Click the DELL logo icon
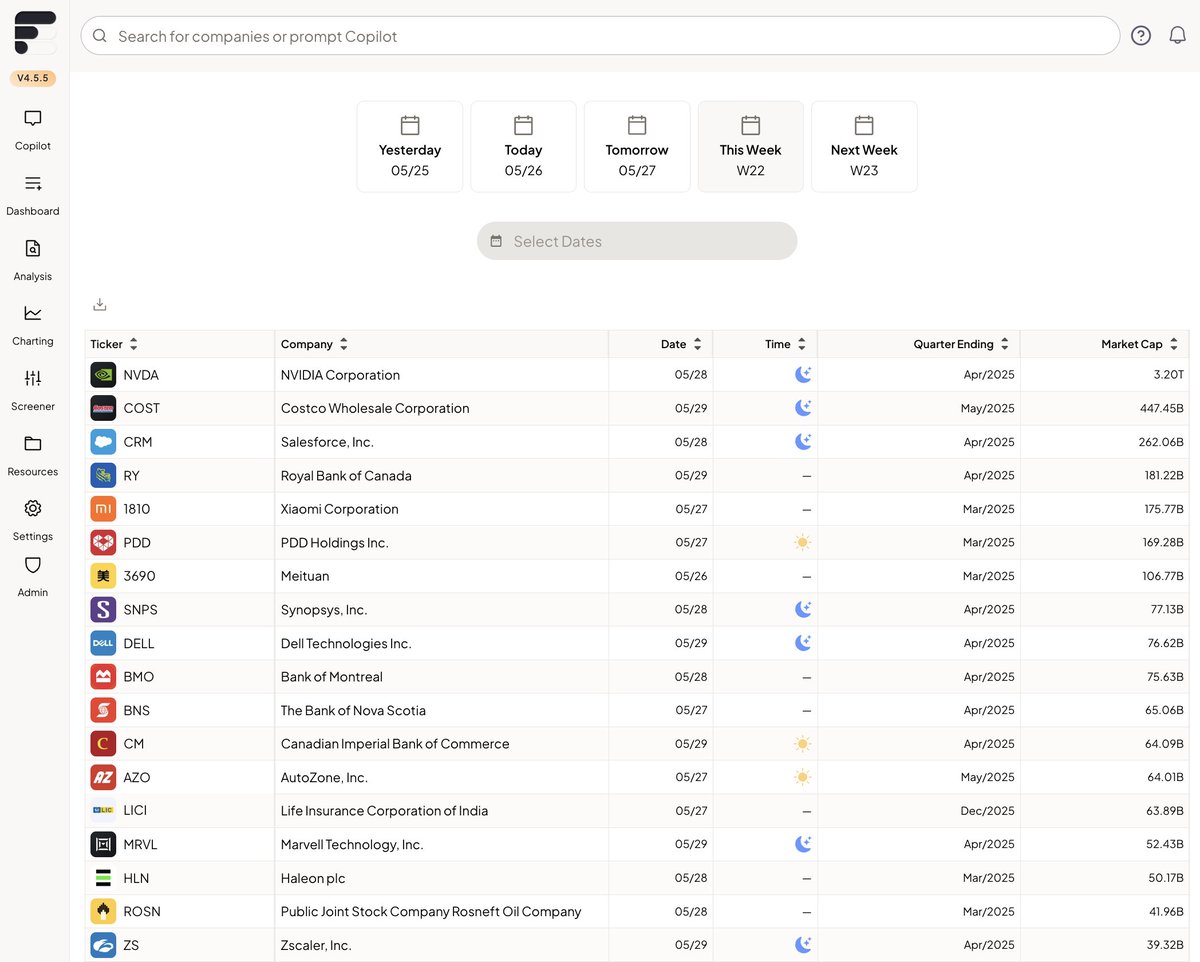The image size is (1200, 962). [103, 643]
